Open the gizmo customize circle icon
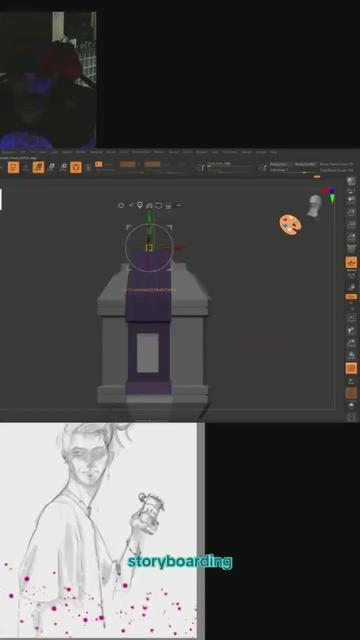 (121, 205)
